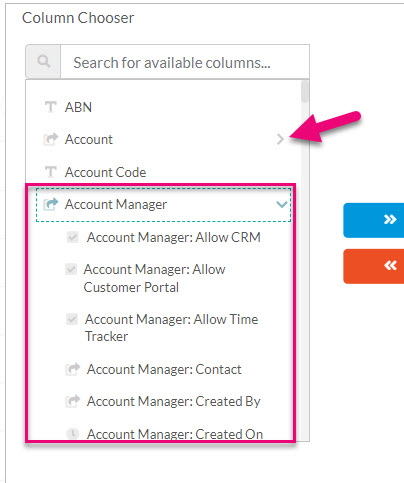Click the blue add columns button
Screen dimensions: 404x483
pyautogui.click(x=374, y=220)
